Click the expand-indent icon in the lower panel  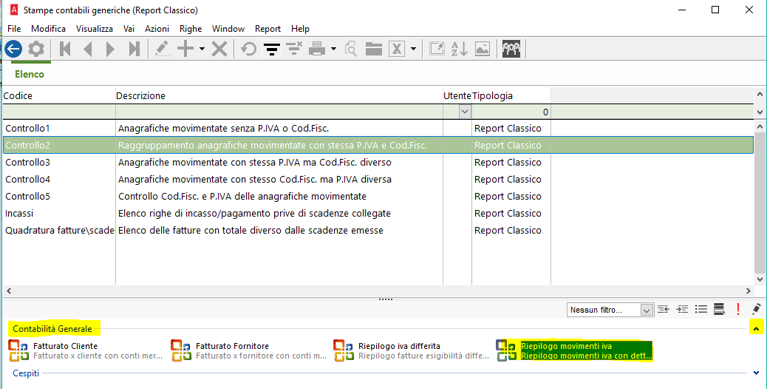[x=682, y=309]
